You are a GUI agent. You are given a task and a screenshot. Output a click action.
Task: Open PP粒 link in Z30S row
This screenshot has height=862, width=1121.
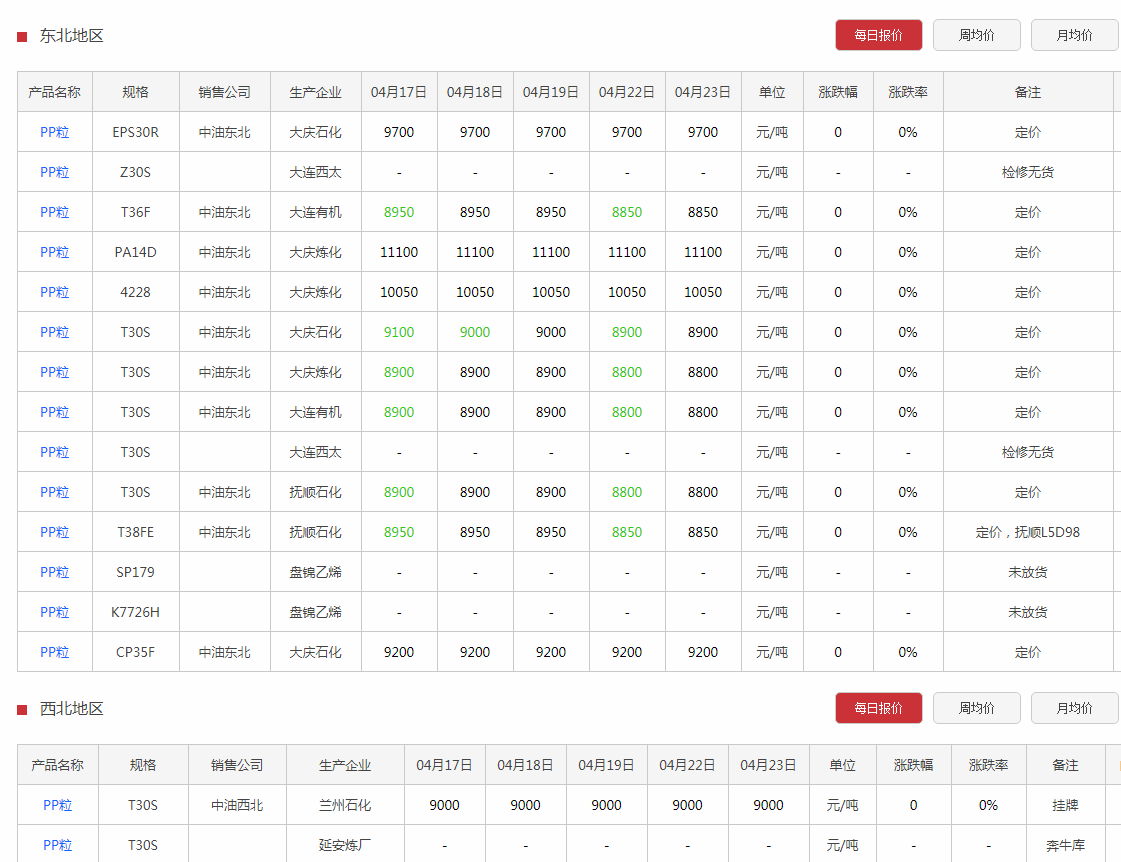pyautogui.click(x=54, y=172)
